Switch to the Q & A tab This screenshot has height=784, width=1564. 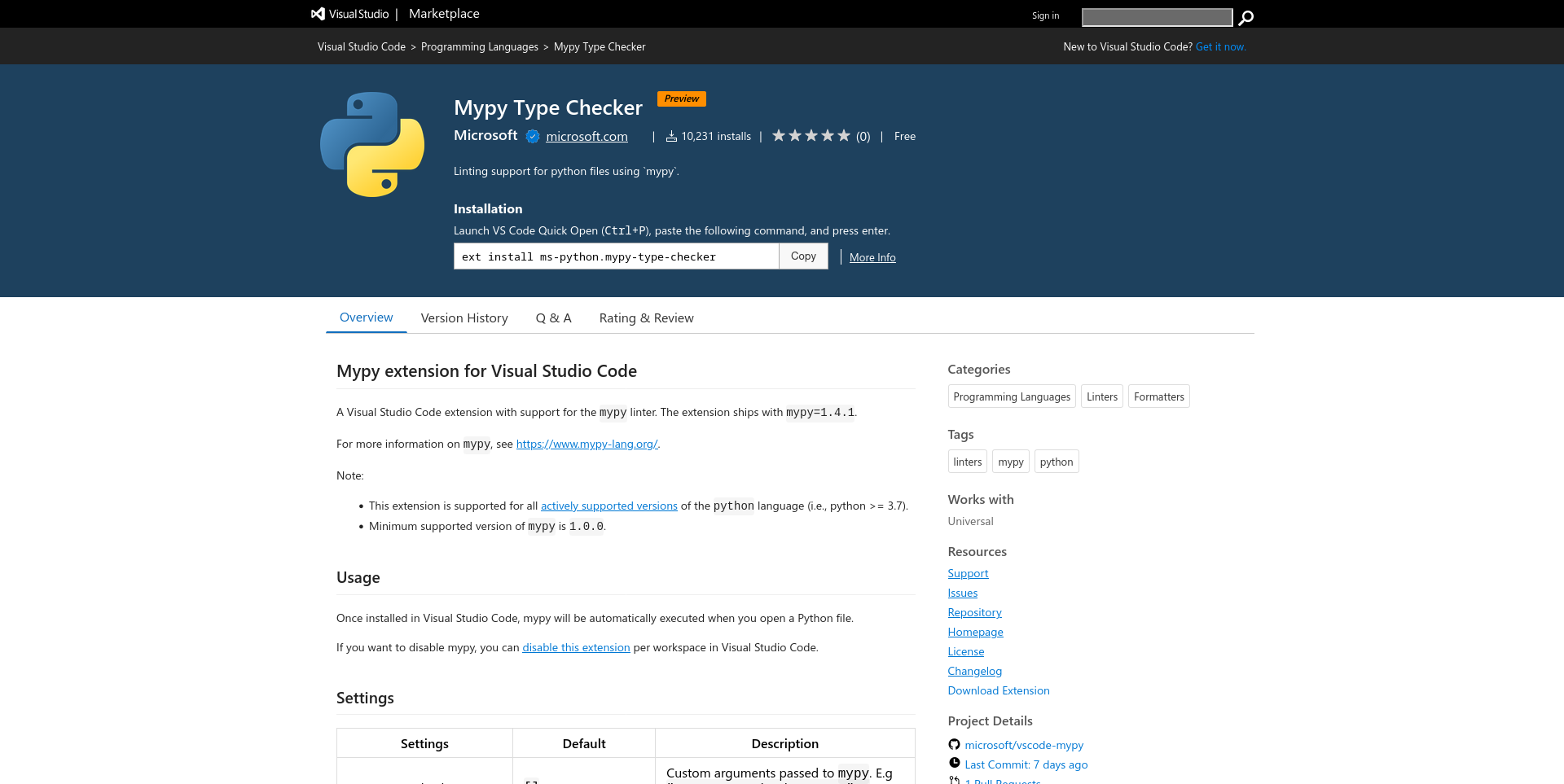[x=553, y=318]
